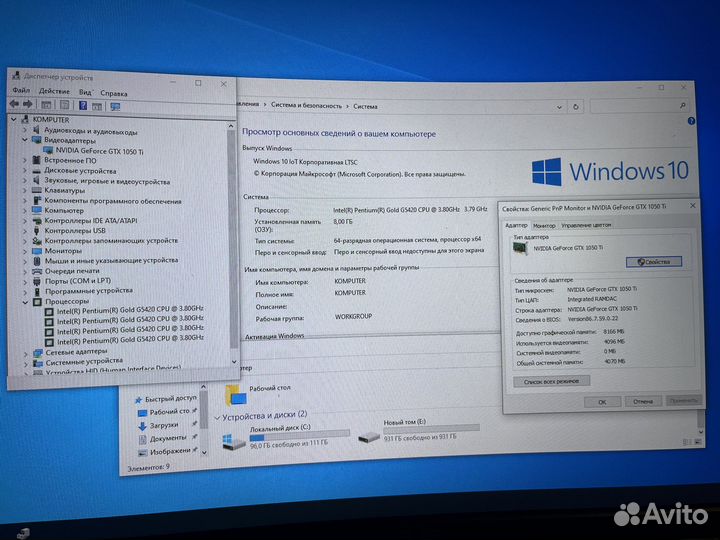The width and height of the screenshot is (720, 540).
Task: Open Быстрый доступ in Explorer sidebar
Action: click(x=166, y=399)
